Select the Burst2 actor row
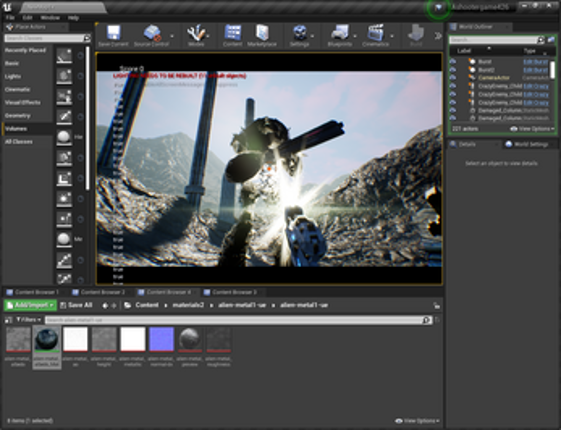 tap(499, 70)
